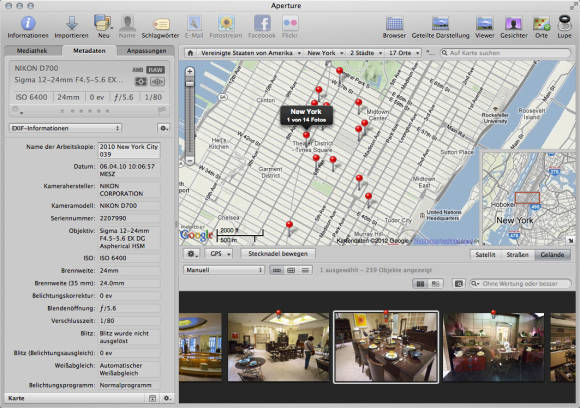The image size is (580, 408).
Task: Open the EXIF-Informationen preset dropdown
Action: 65,128
